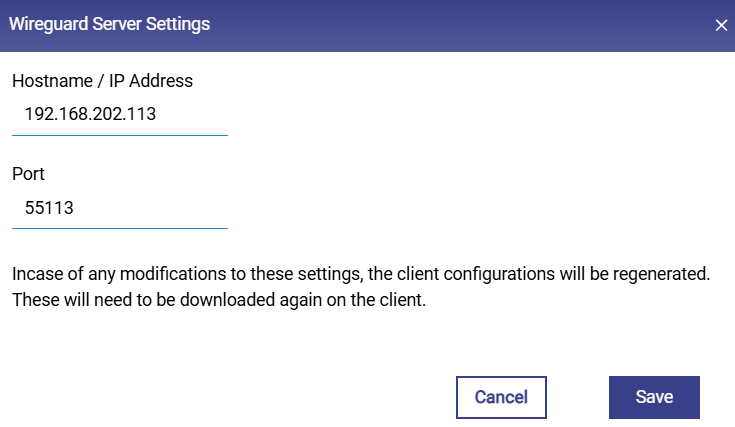Screen dimensions: 735x427
Task: Click the Port label
Action: [x=29, y=173]
